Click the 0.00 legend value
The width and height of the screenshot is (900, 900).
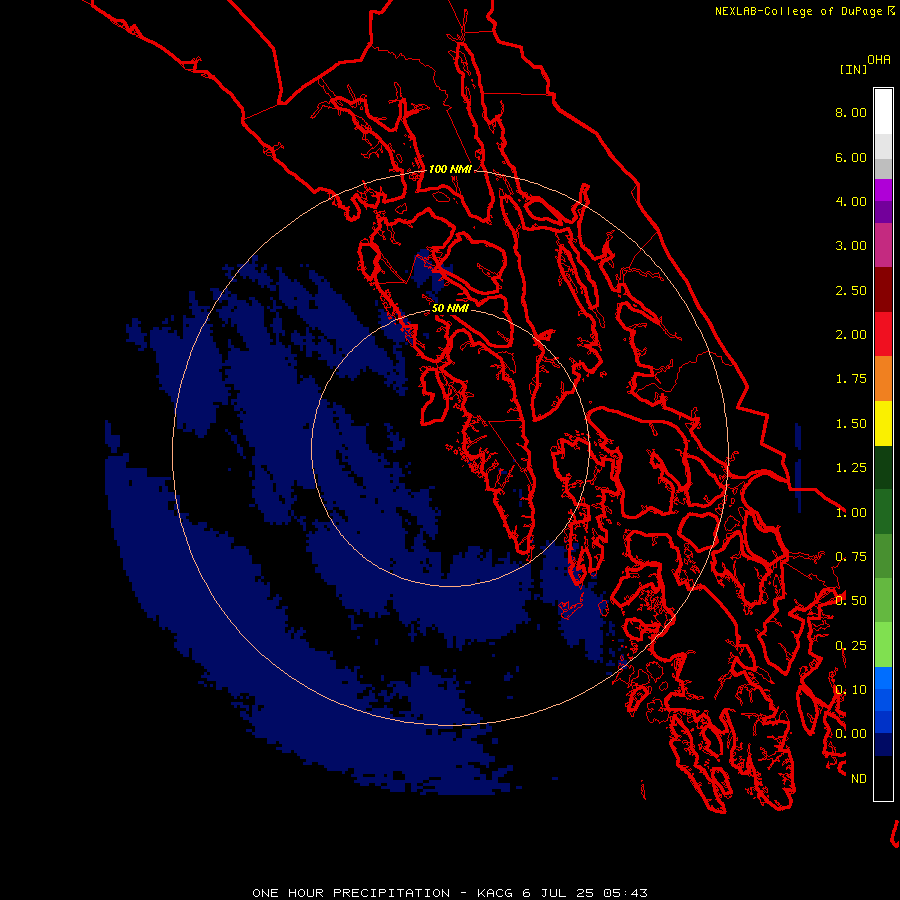pos(851,734)
